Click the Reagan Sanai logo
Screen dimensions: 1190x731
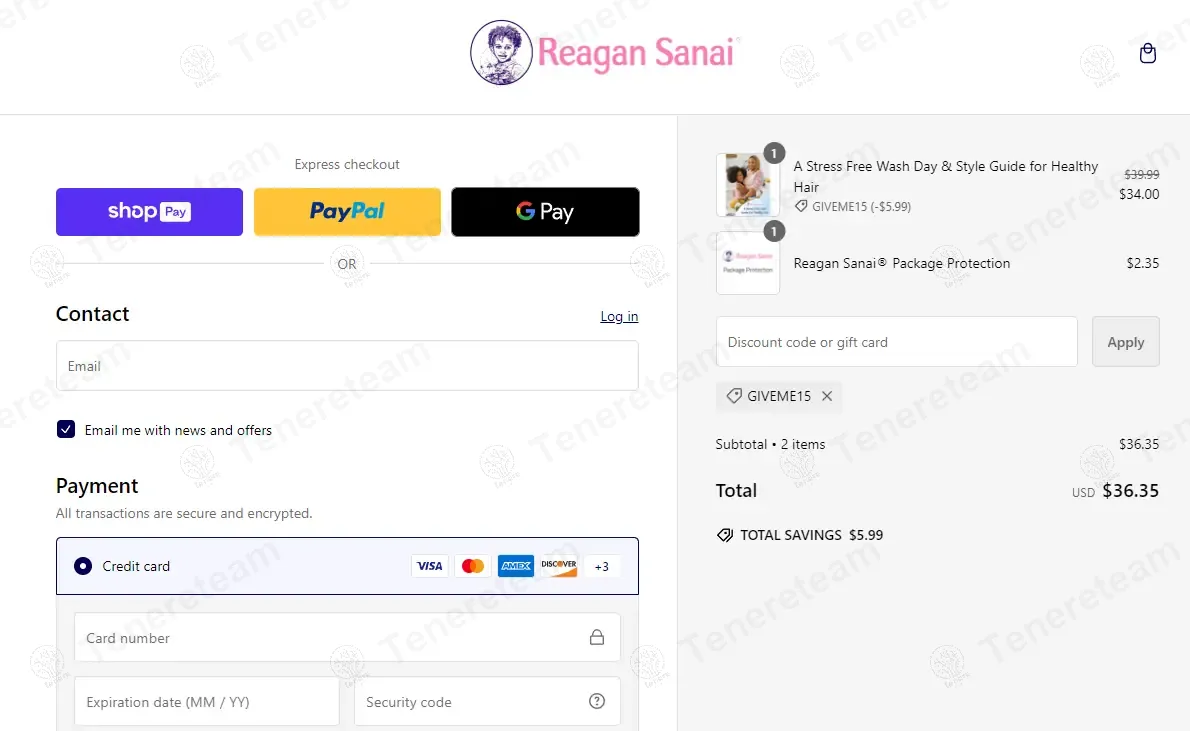[605, 52]
